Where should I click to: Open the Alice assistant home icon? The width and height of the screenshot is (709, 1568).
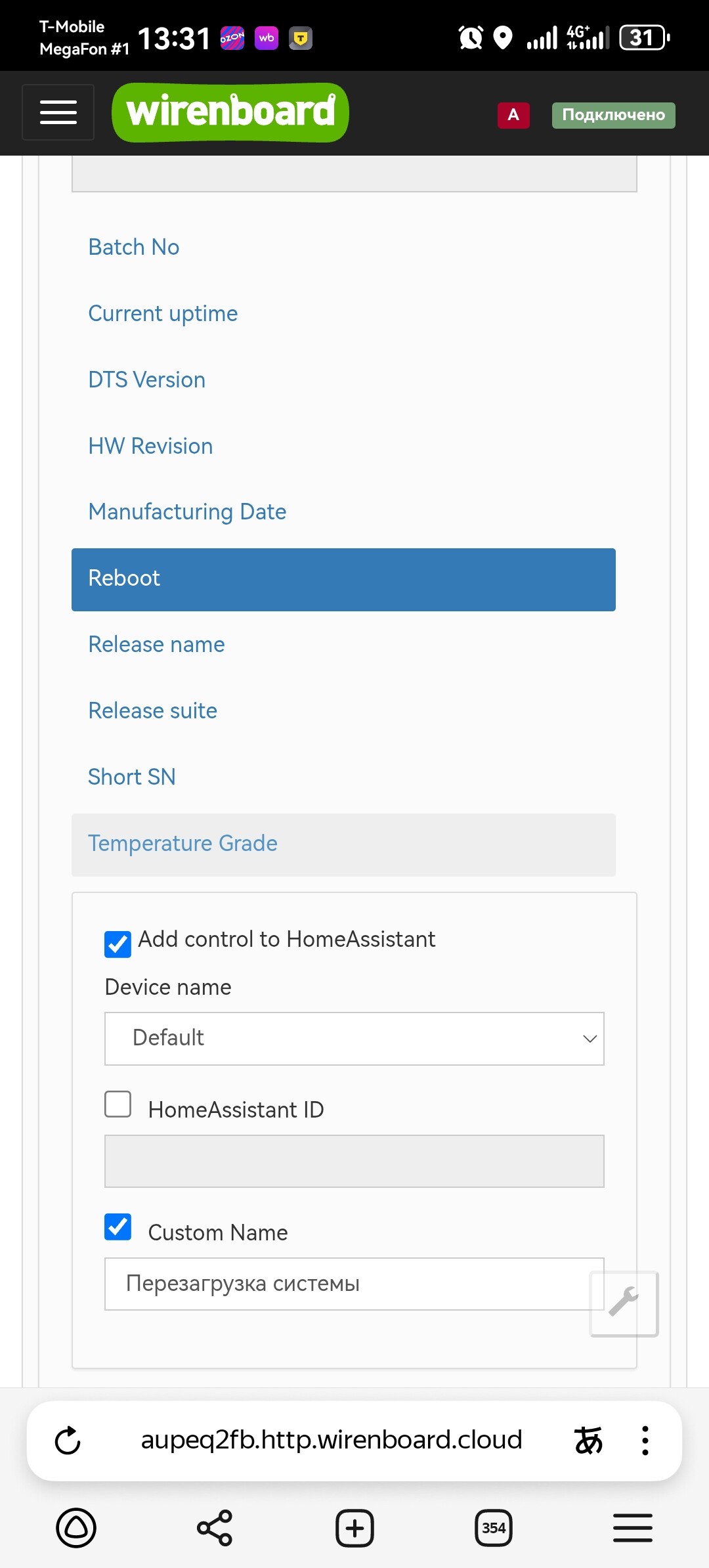point(76,1528)
